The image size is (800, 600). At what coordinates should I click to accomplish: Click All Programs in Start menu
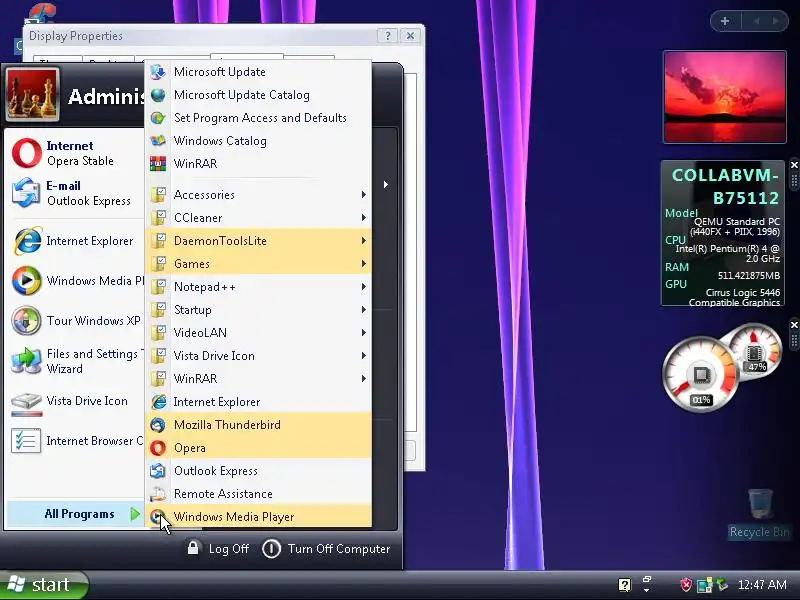(76, 514)
